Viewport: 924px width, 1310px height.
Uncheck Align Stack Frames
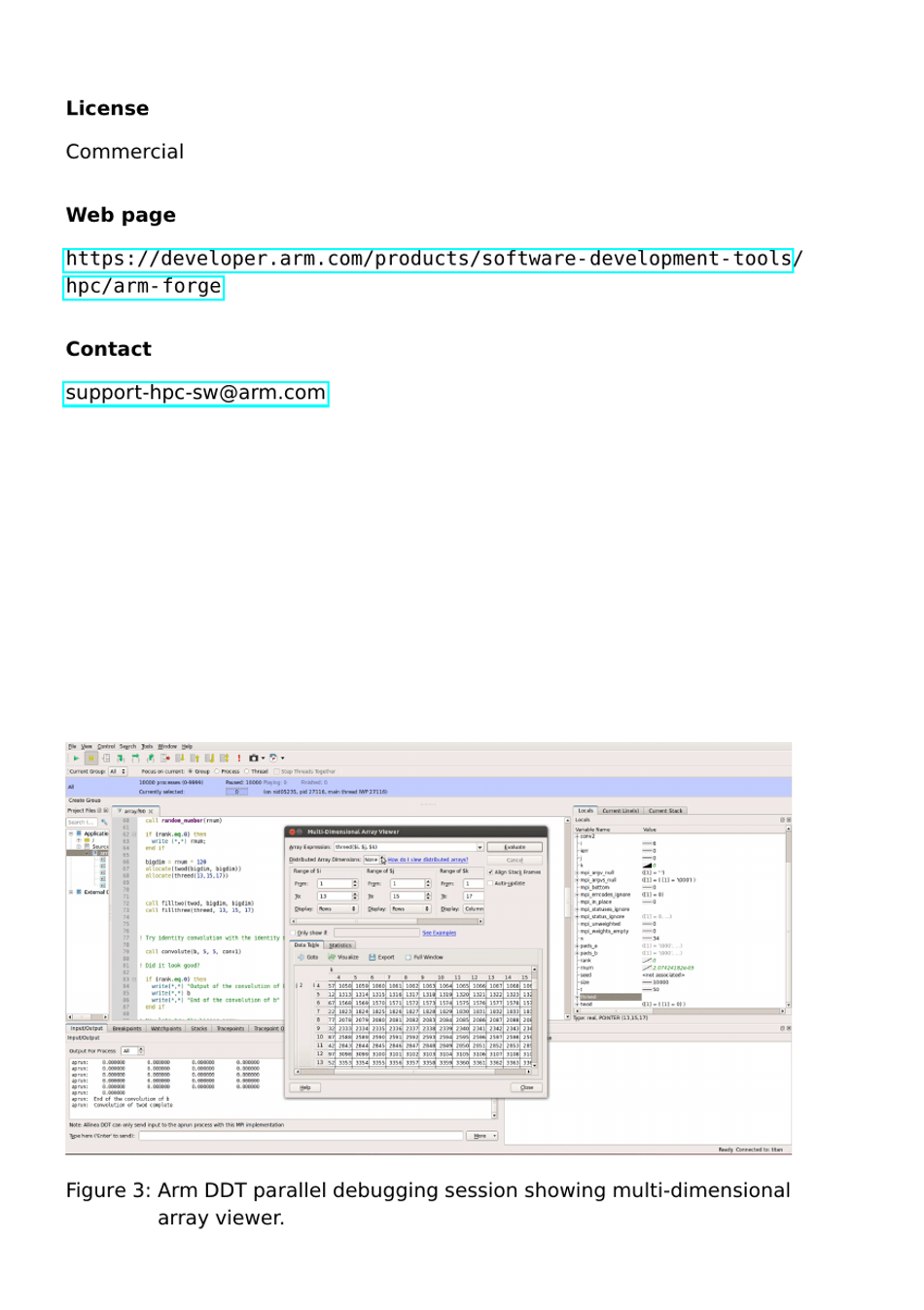coord(491,872)
